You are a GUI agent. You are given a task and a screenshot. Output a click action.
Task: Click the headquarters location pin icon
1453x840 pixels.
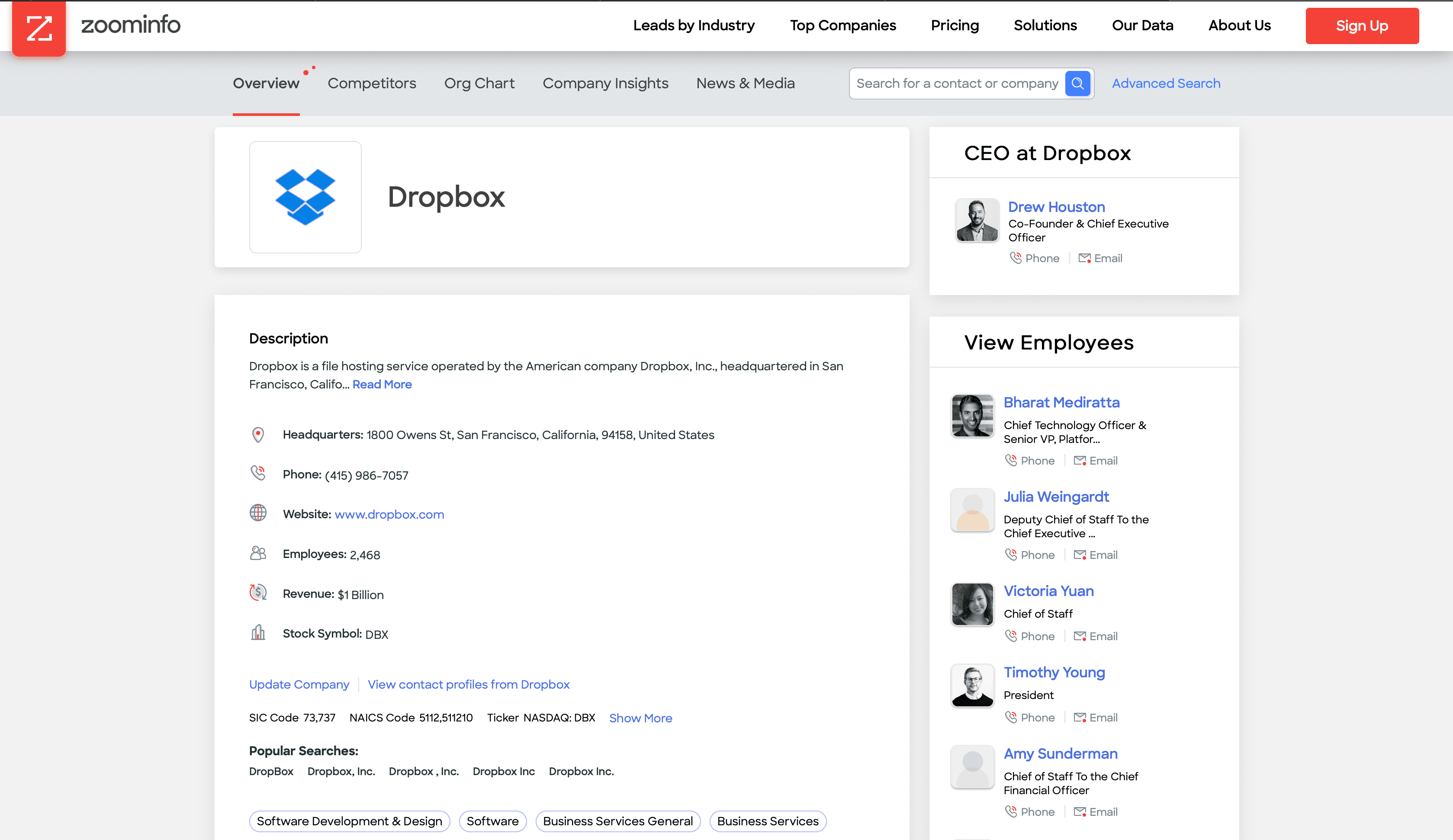(x=258, y=435)
